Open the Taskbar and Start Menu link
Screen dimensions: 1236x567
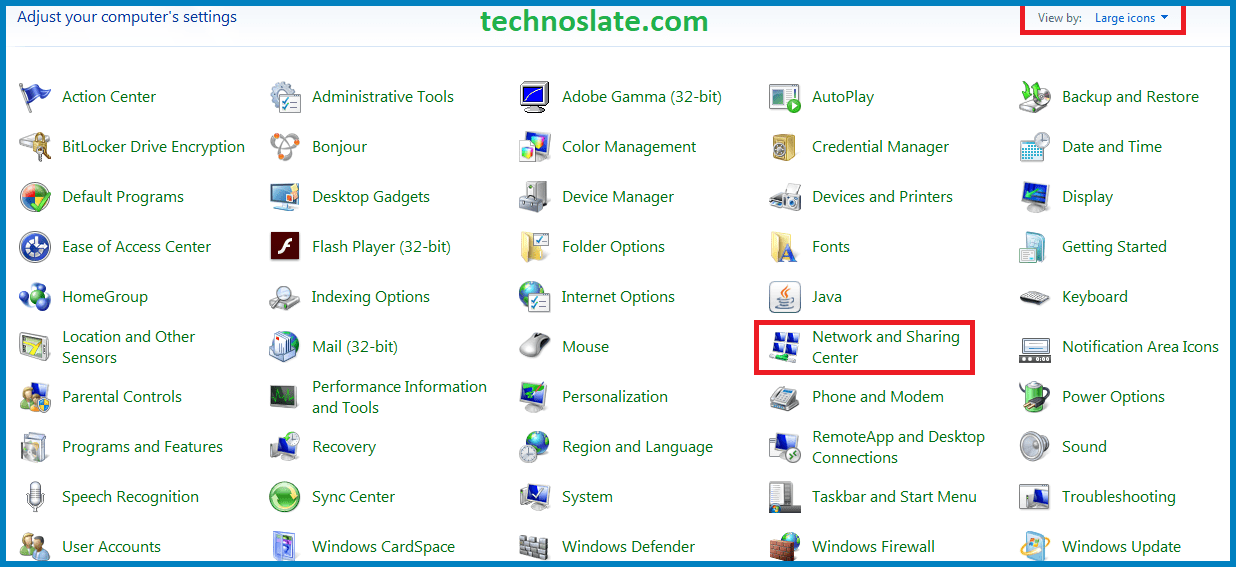(894, 497)
